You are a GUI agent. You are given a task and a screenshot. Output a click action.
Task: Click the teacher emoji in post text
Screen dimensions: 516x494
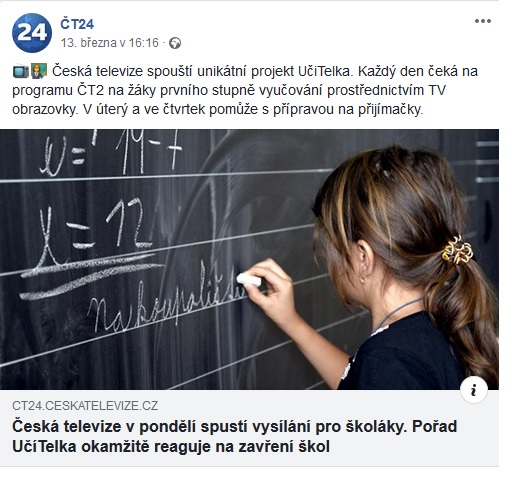(x=39, y=71)
